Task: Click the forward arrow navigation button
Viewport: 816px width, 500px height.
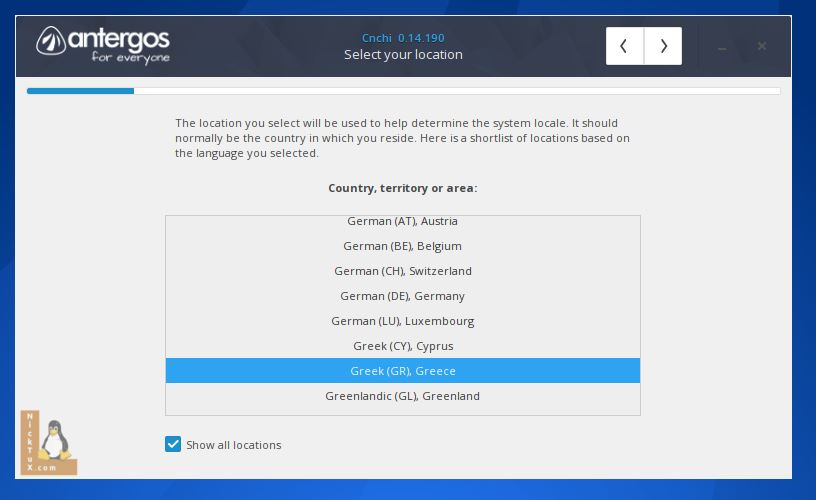Action: click(663, 46)
